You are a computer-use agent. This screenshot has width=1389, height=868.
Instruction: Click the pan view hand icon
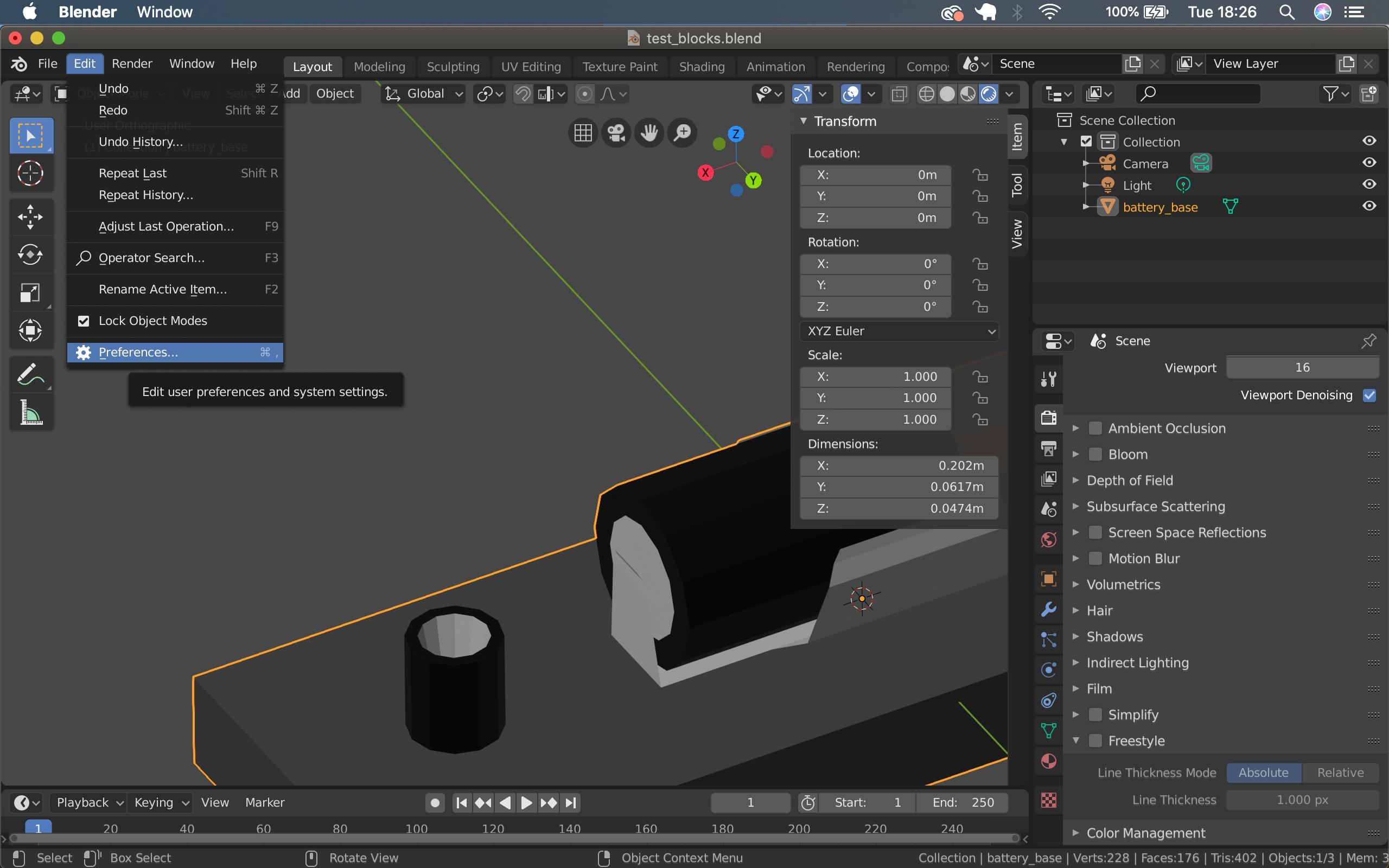click(649, 133)
